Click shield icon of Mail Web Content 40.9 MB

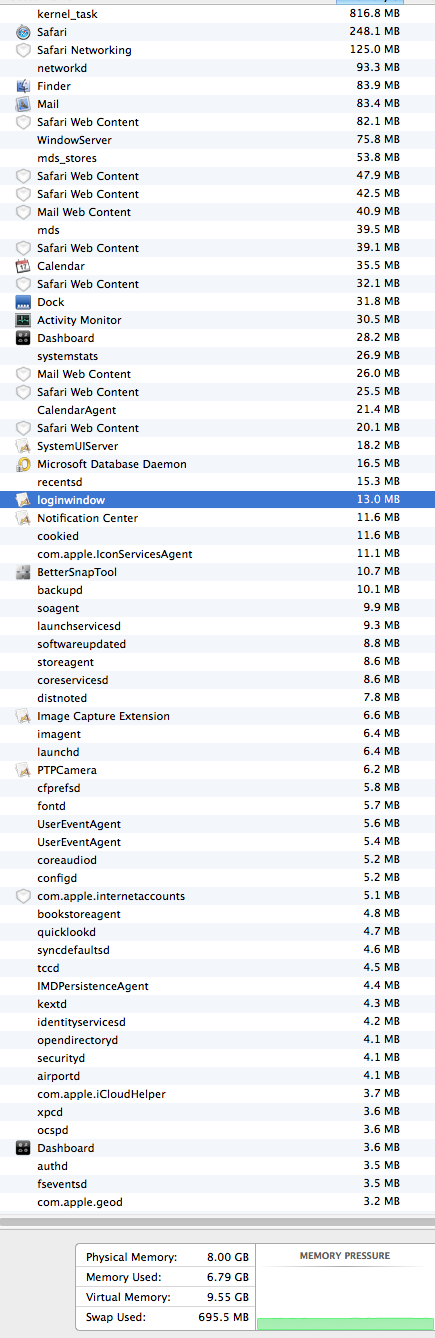click(x=24, y=212)
